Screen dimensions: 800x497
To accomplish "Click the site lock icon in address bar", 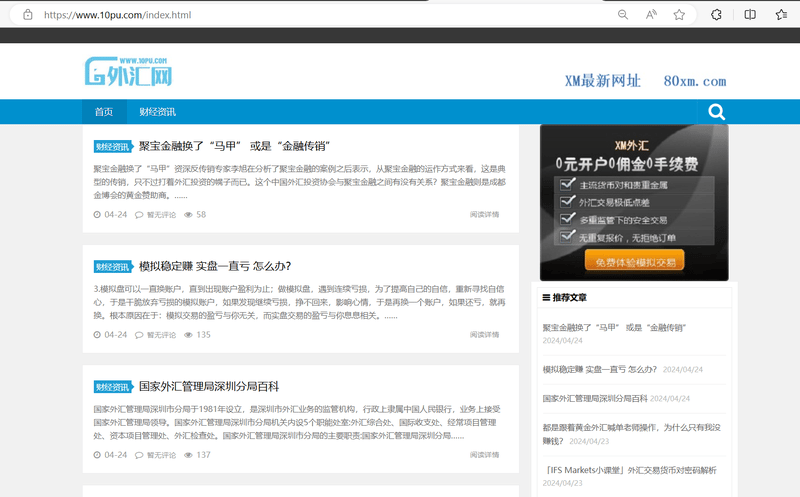I will pyautogui.click(x=28, y=15).
